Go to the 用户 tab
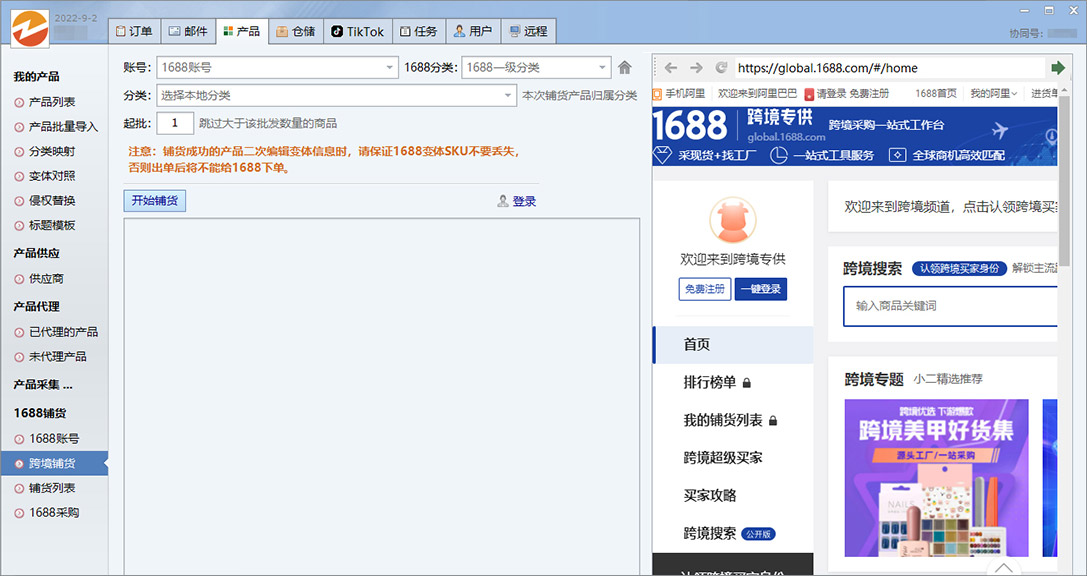1087x576 pixels. pyautogui.click(x=473, y=31)
